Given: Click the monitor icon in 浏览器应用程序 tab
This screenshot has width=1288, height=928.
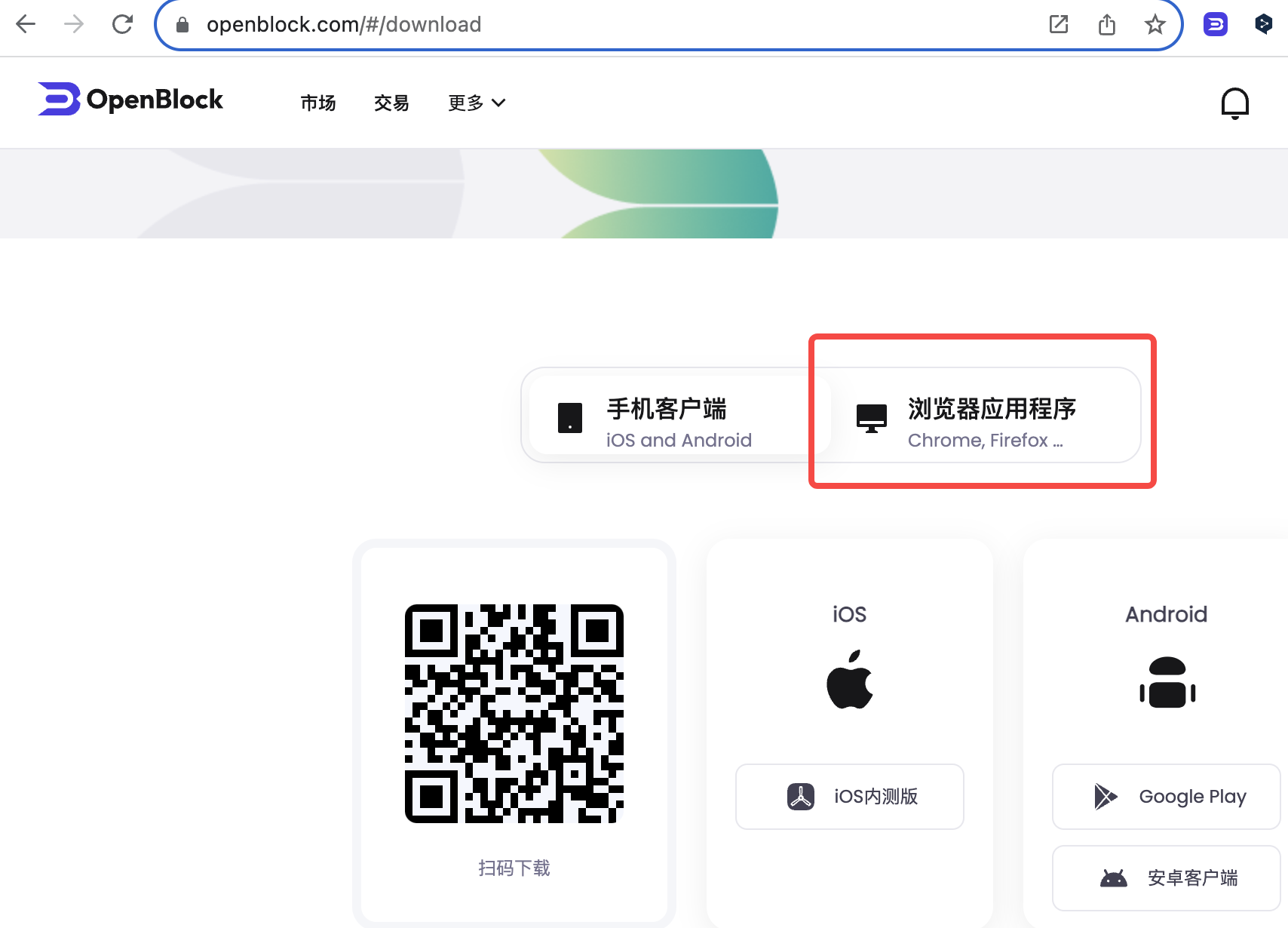Looking at the screenshot, I should click(872, 418).
